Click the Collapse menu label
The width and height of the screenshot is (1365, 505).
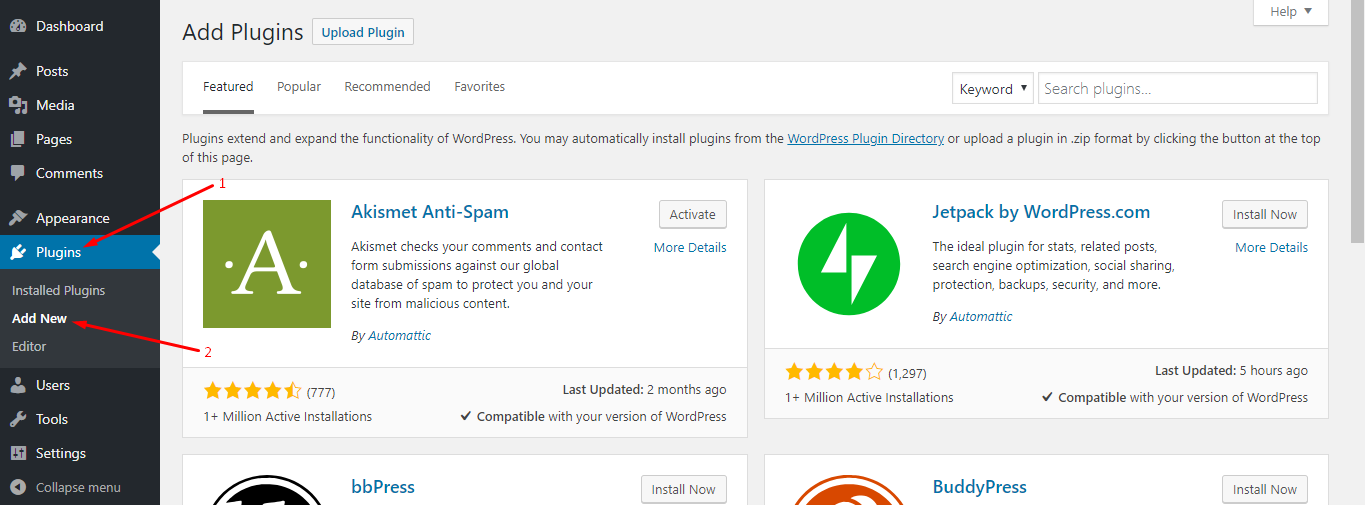pos(78,487)
